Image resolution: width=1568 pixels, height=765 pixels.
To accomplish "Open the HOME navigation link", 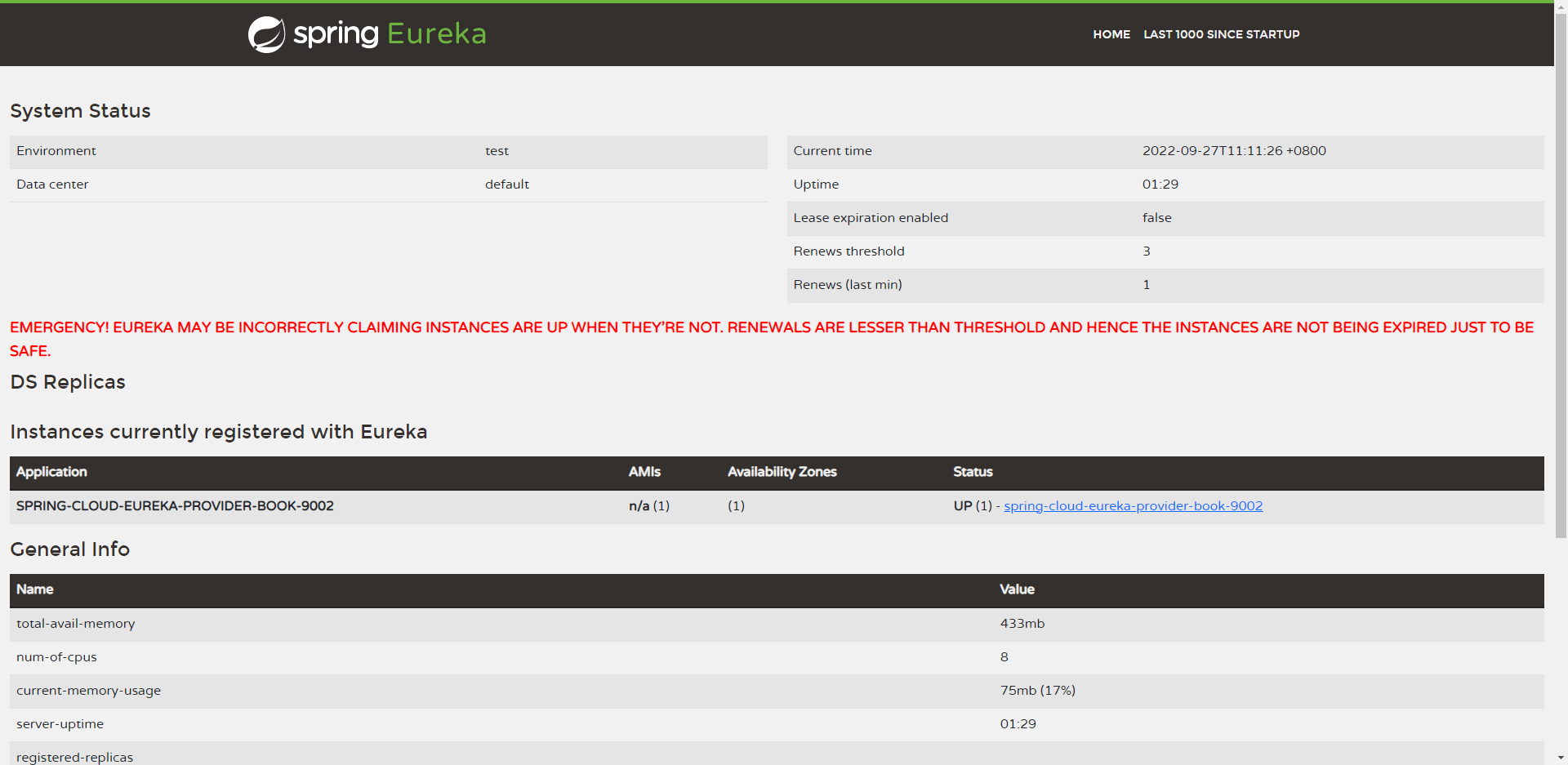I will 1111,34.
